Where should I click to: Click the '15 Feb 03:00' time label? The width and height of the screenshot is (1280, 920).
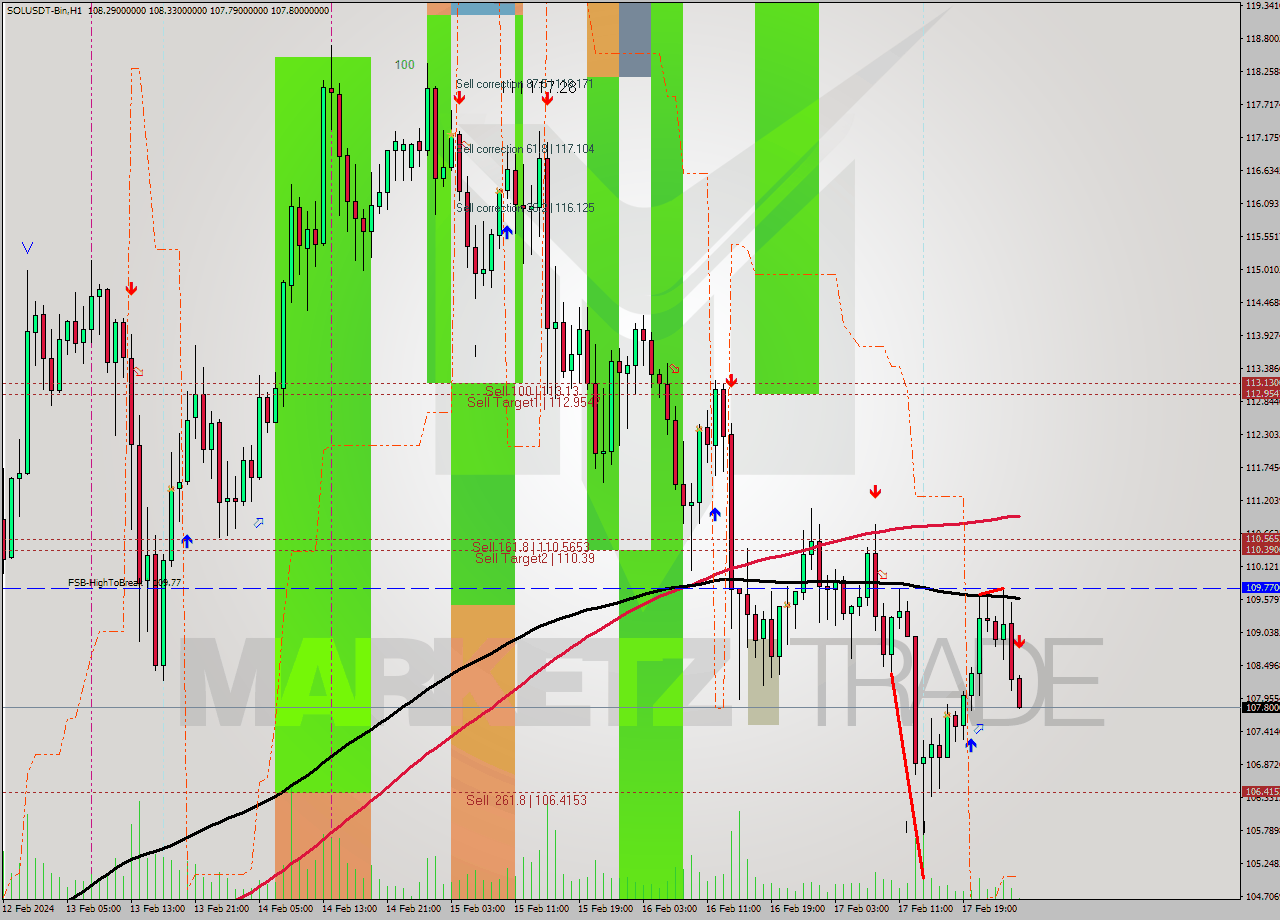(477, 909)
